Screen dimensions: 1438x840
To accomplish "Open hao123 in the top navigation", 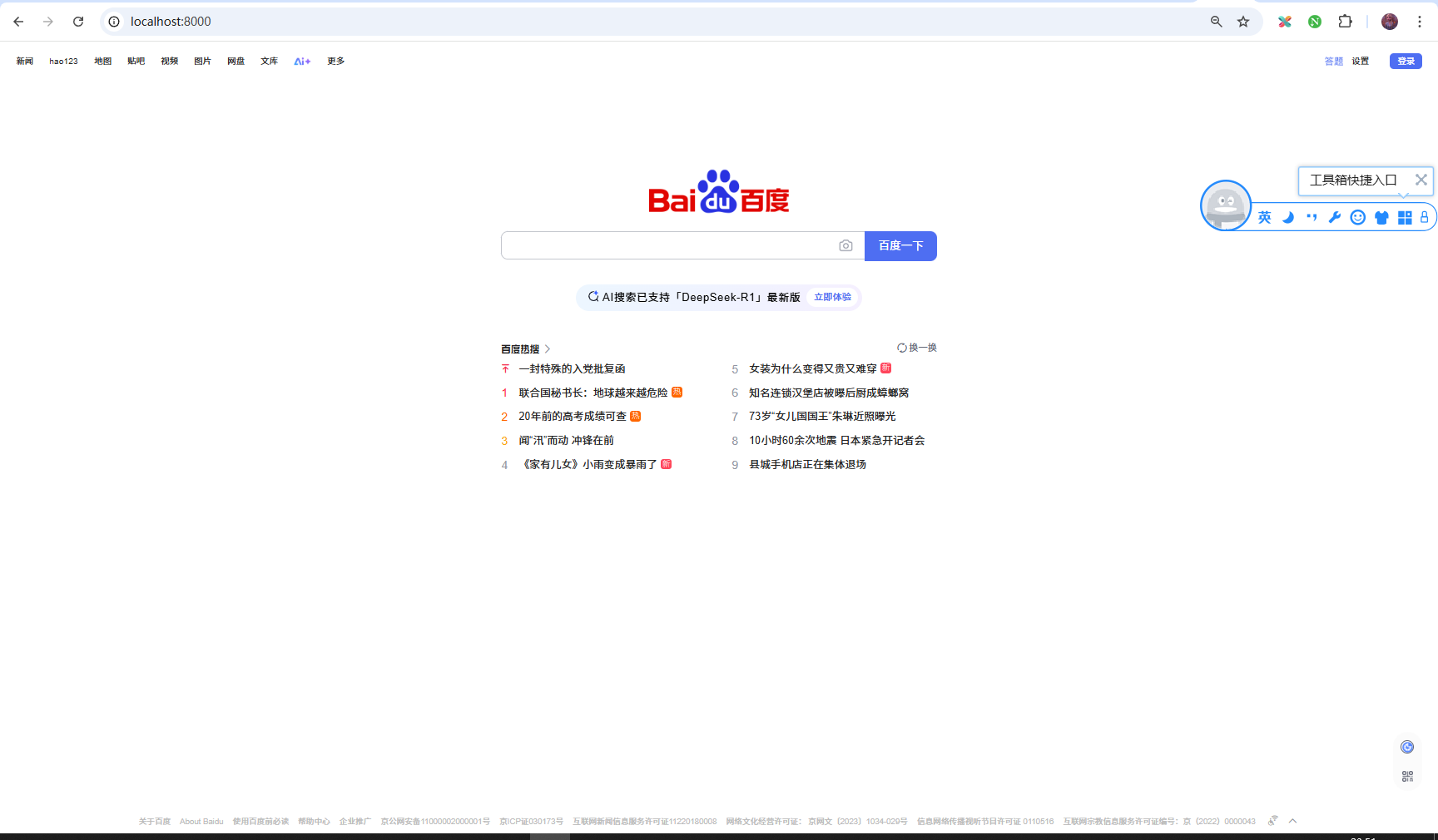I will coord(63,62).
